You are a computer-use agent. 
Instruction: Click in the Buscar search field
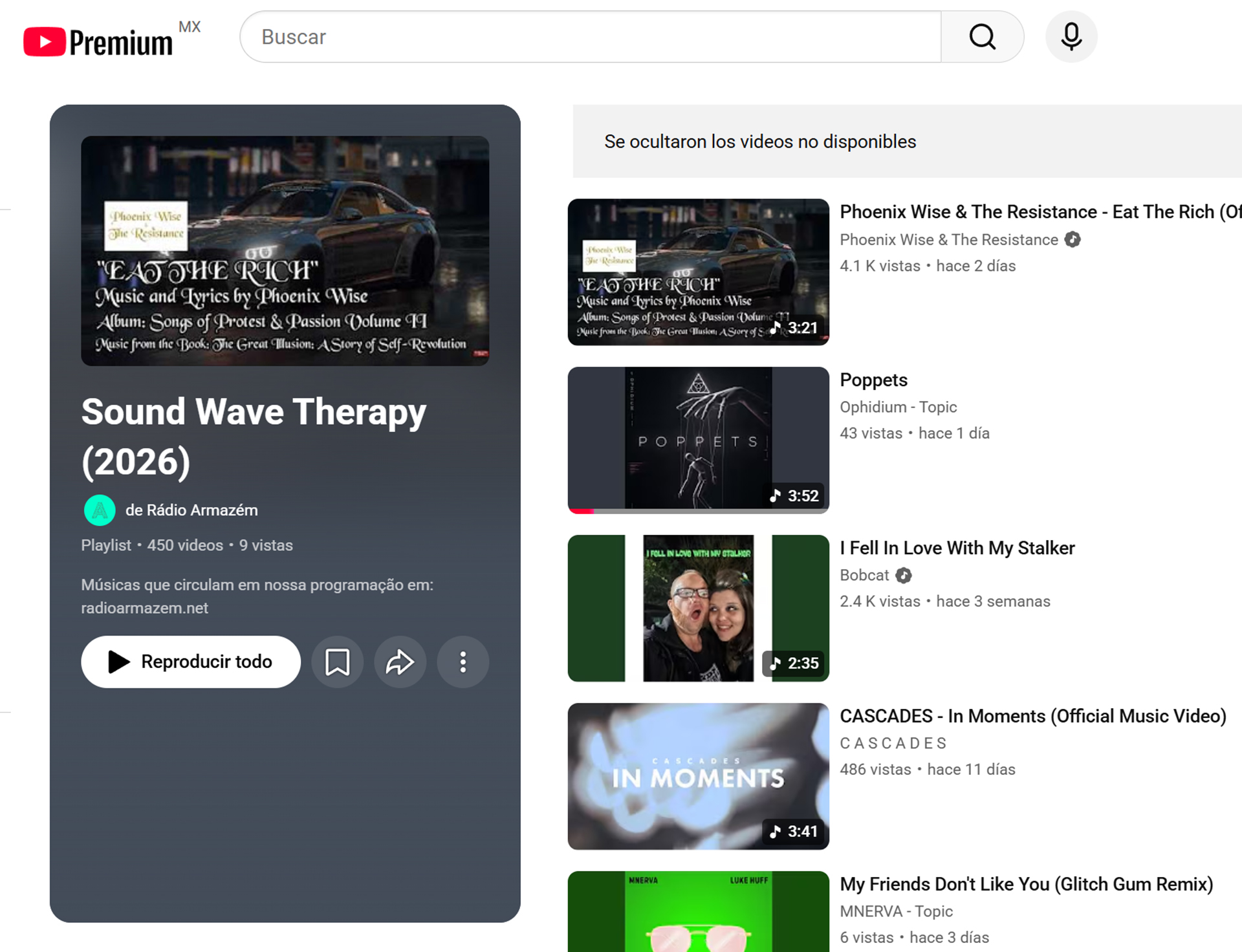click(x=591, y=37)
